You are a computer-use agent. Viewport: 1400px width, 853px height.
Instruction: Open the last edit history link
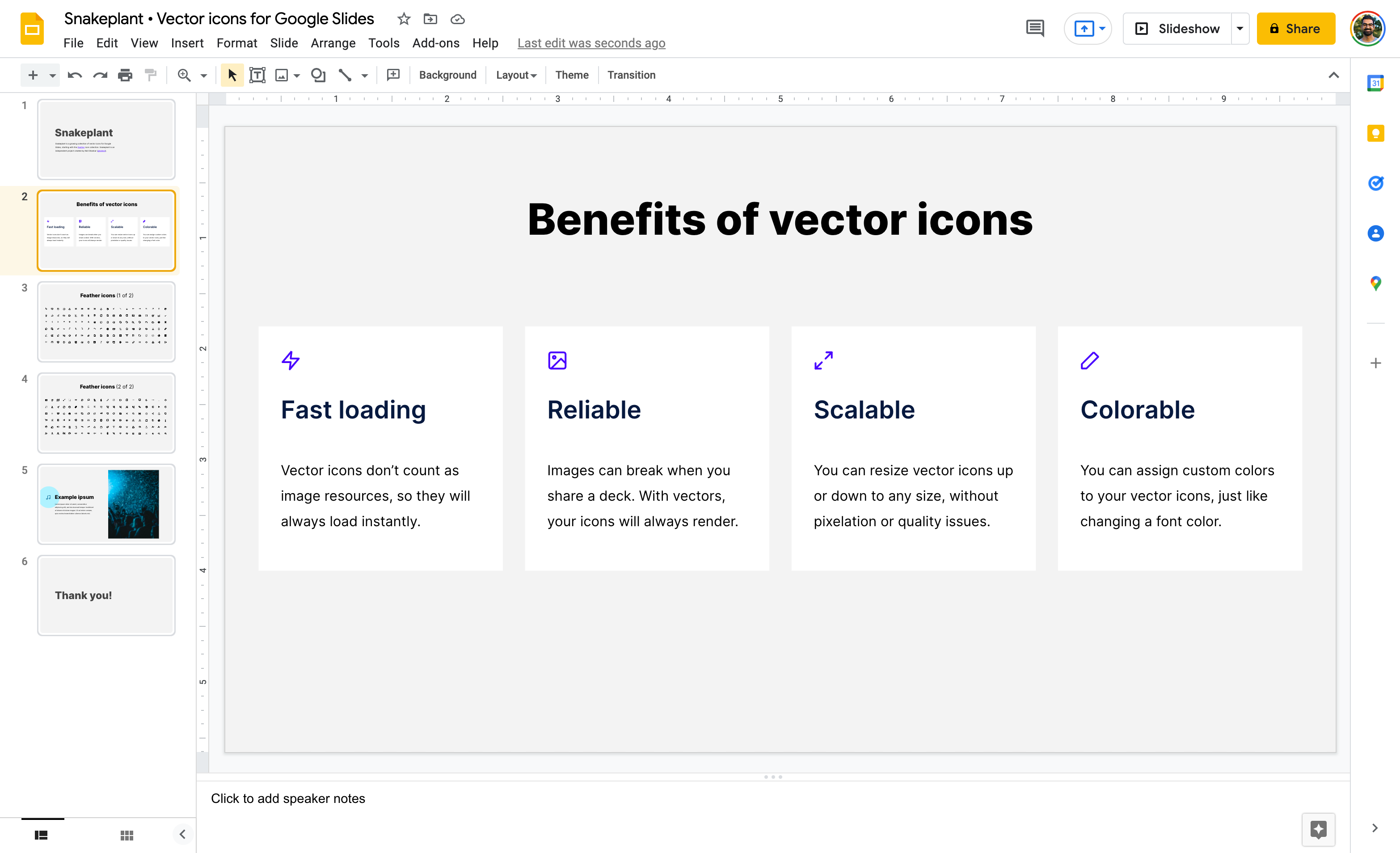(x=591, y=43)
